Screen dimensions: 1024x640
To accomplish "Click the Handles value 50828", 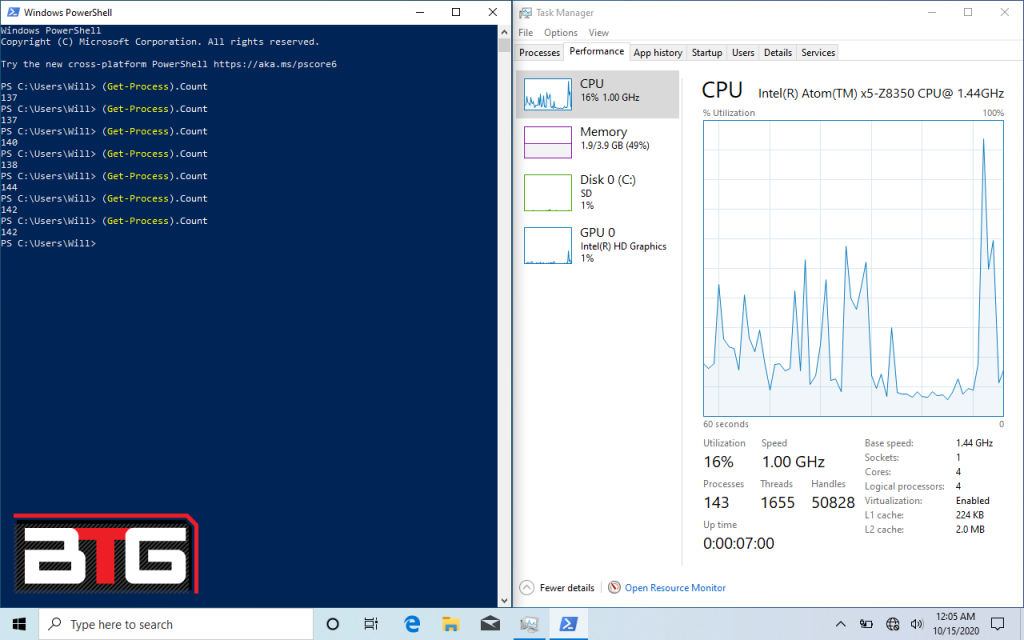I will coord(833,503).
